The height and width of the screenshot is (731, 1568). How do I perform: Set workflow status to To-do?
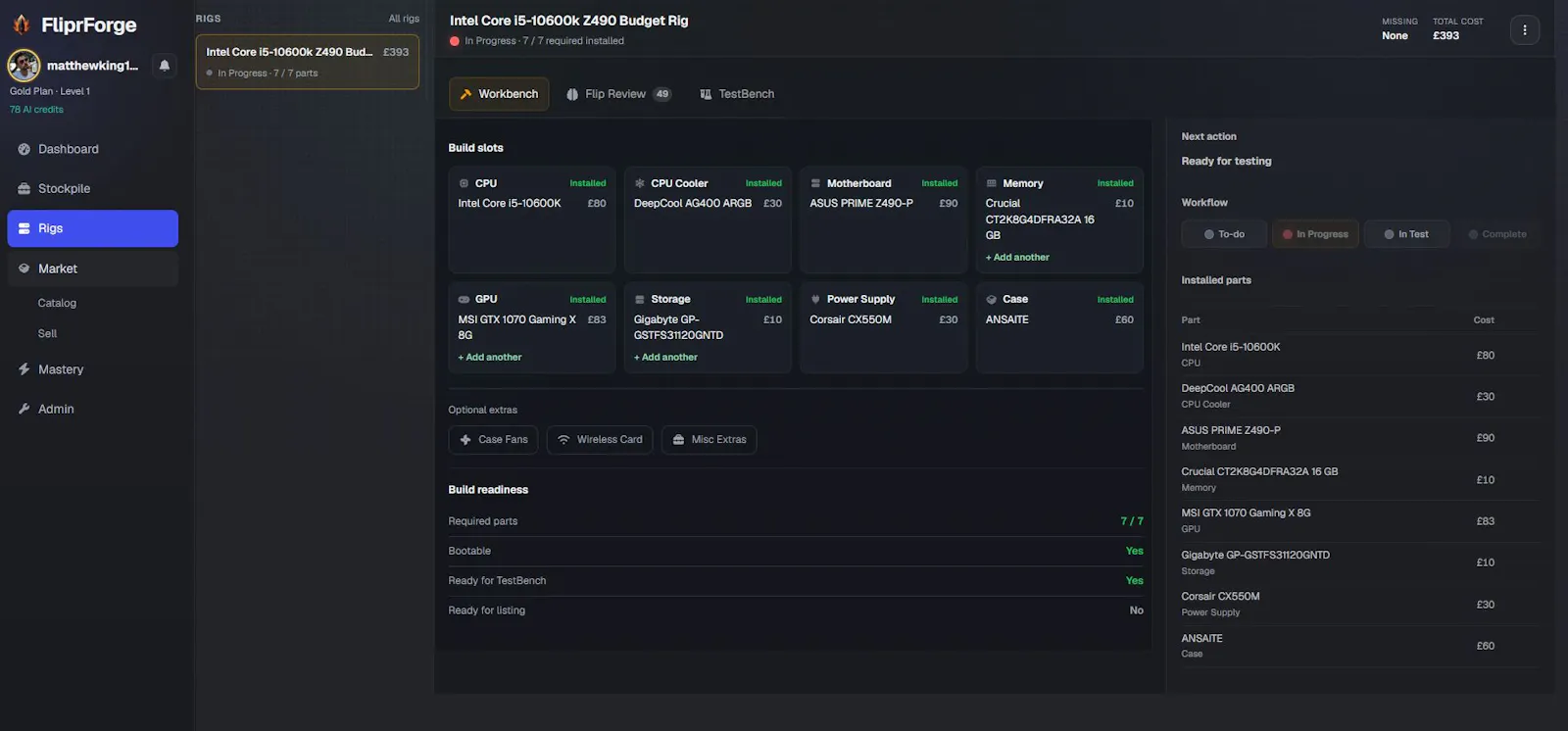click(x=1224, y=234)
